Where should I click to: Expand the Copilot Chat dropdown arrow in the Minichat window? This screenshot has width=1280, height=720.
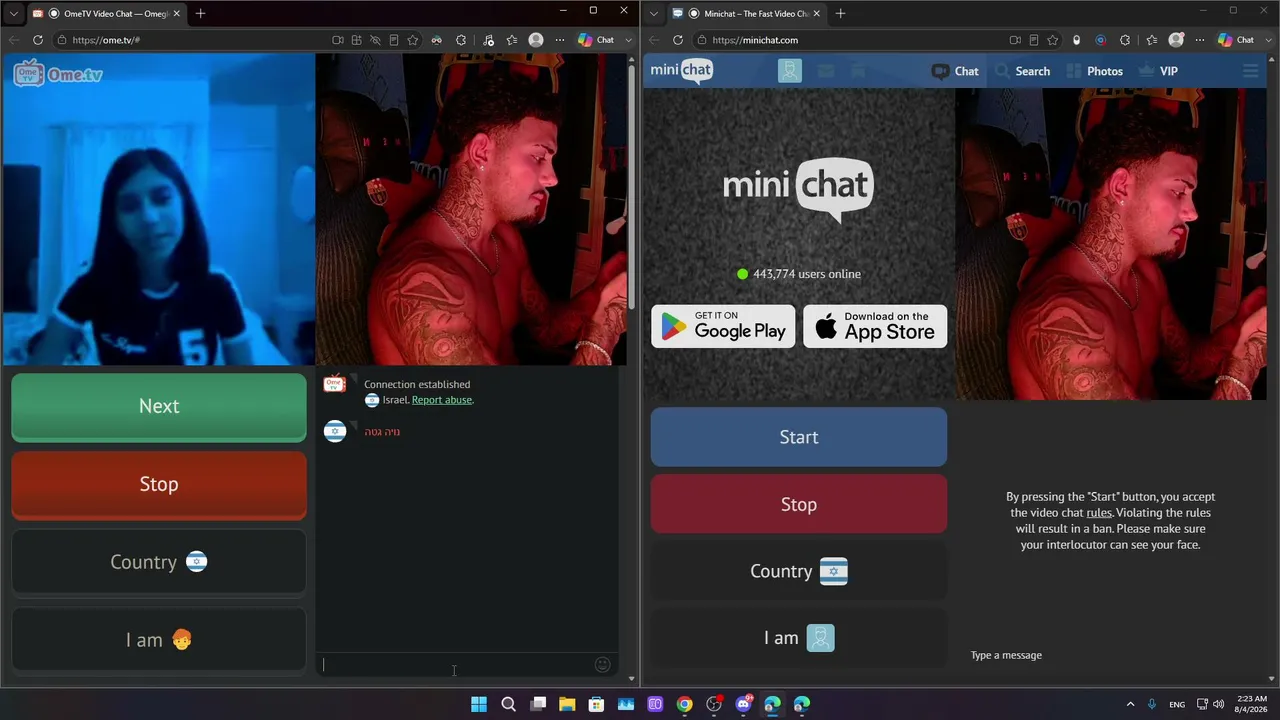pos(1269,40)
